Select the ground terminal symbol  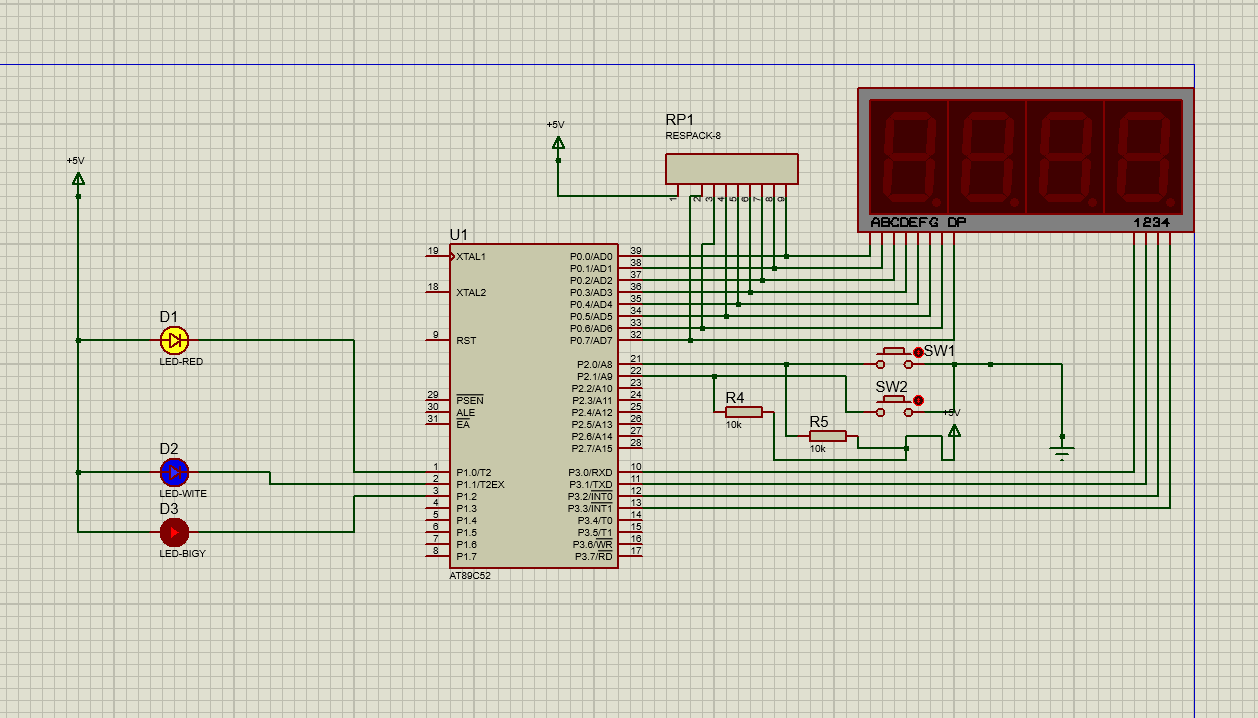coord(1062,451)
